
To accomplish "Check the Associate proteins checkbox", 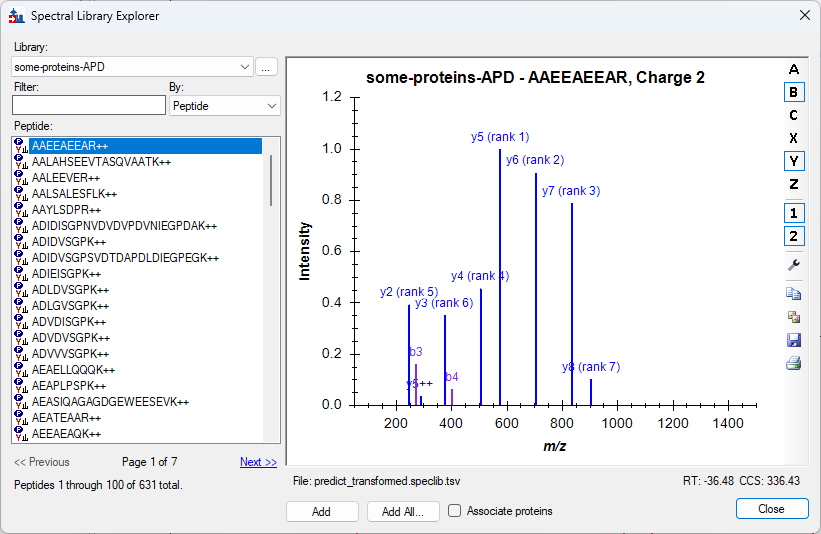I will [x=455, y=511].
